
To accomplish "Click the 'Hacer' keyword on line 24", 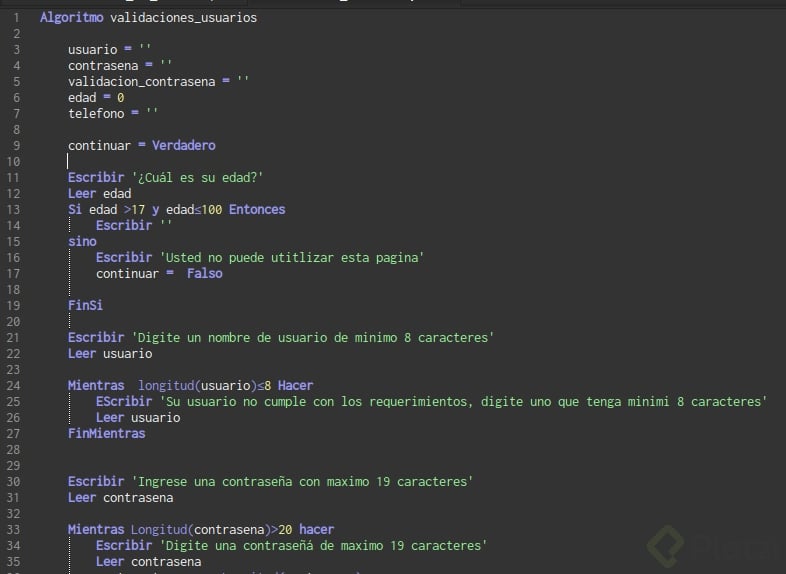I will [x=295, y=386].
